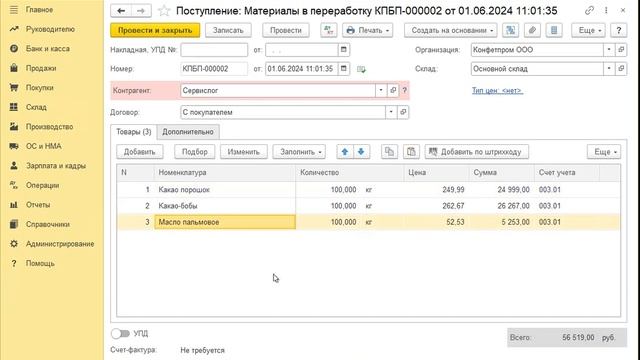Switch to Товары (3) tab
Screen dimensions: 640x360
tap(133, 132)
